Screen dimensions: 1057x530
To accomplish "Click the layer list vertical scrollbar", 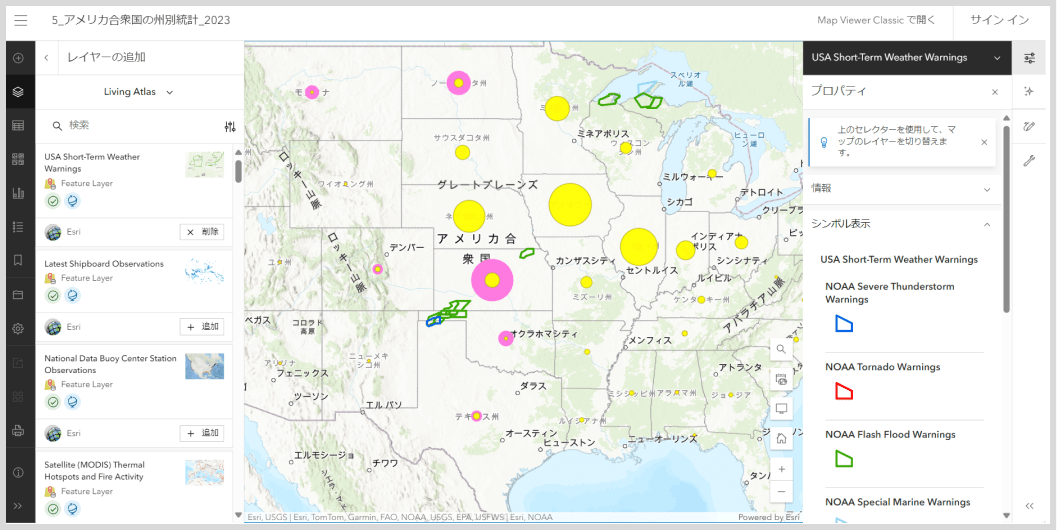I will (238, 171).
